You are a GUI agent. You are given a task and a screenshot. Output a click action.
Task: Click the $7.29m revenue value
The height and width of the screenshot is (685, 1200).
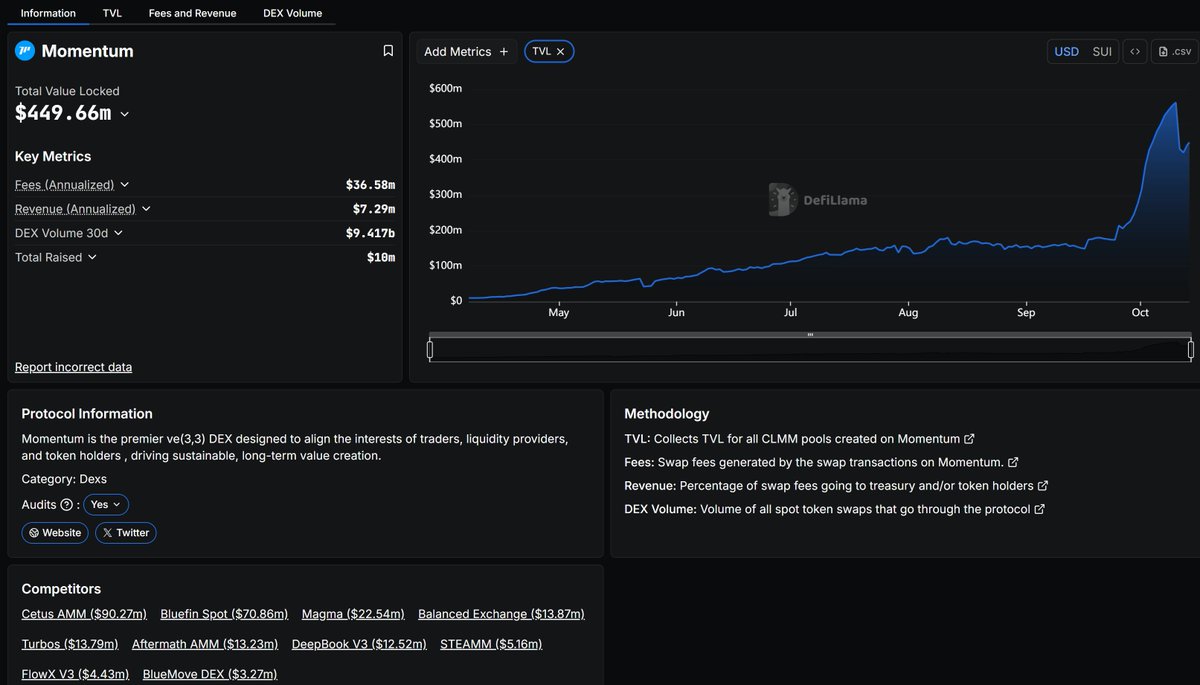tap(374, 209)
